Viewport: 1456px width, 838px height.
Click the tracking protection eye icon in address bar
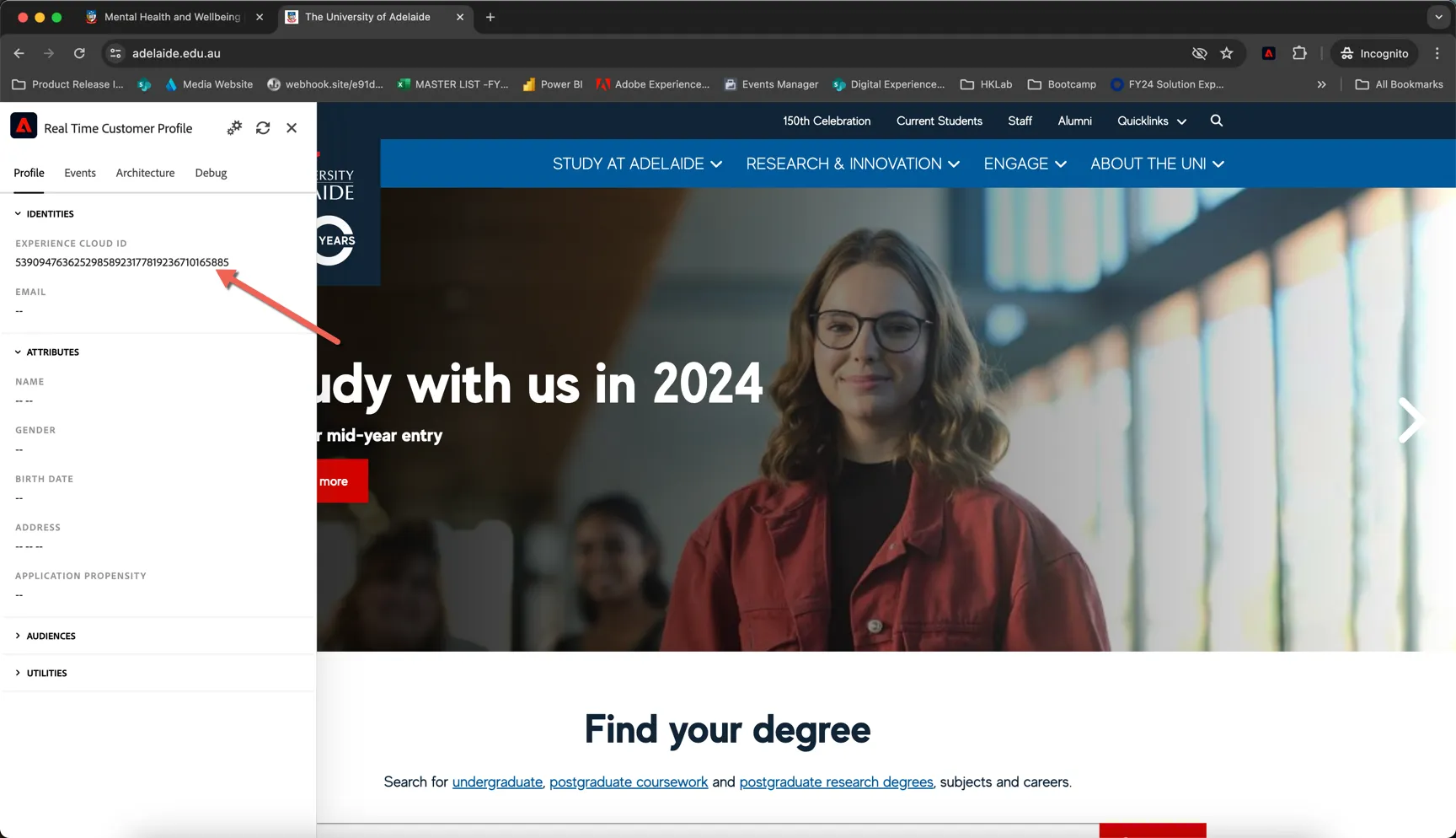[x=1199, y=53]
